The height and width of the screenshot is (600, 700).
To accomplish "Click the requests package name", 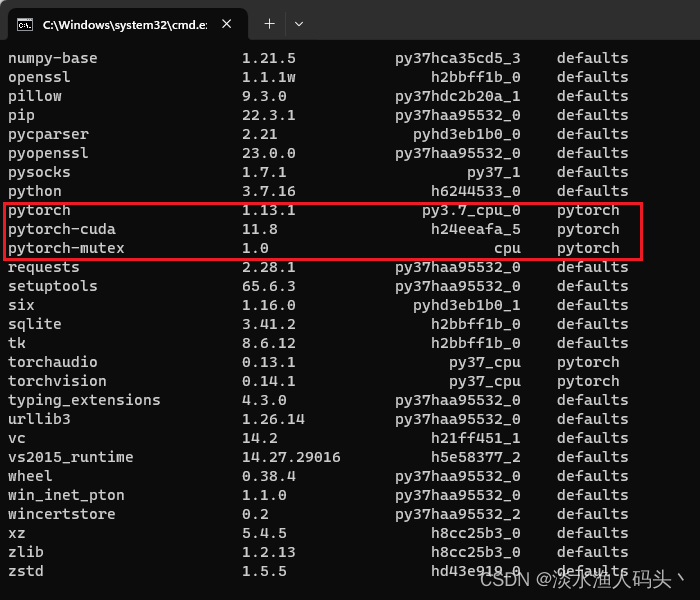I will 44,267.
